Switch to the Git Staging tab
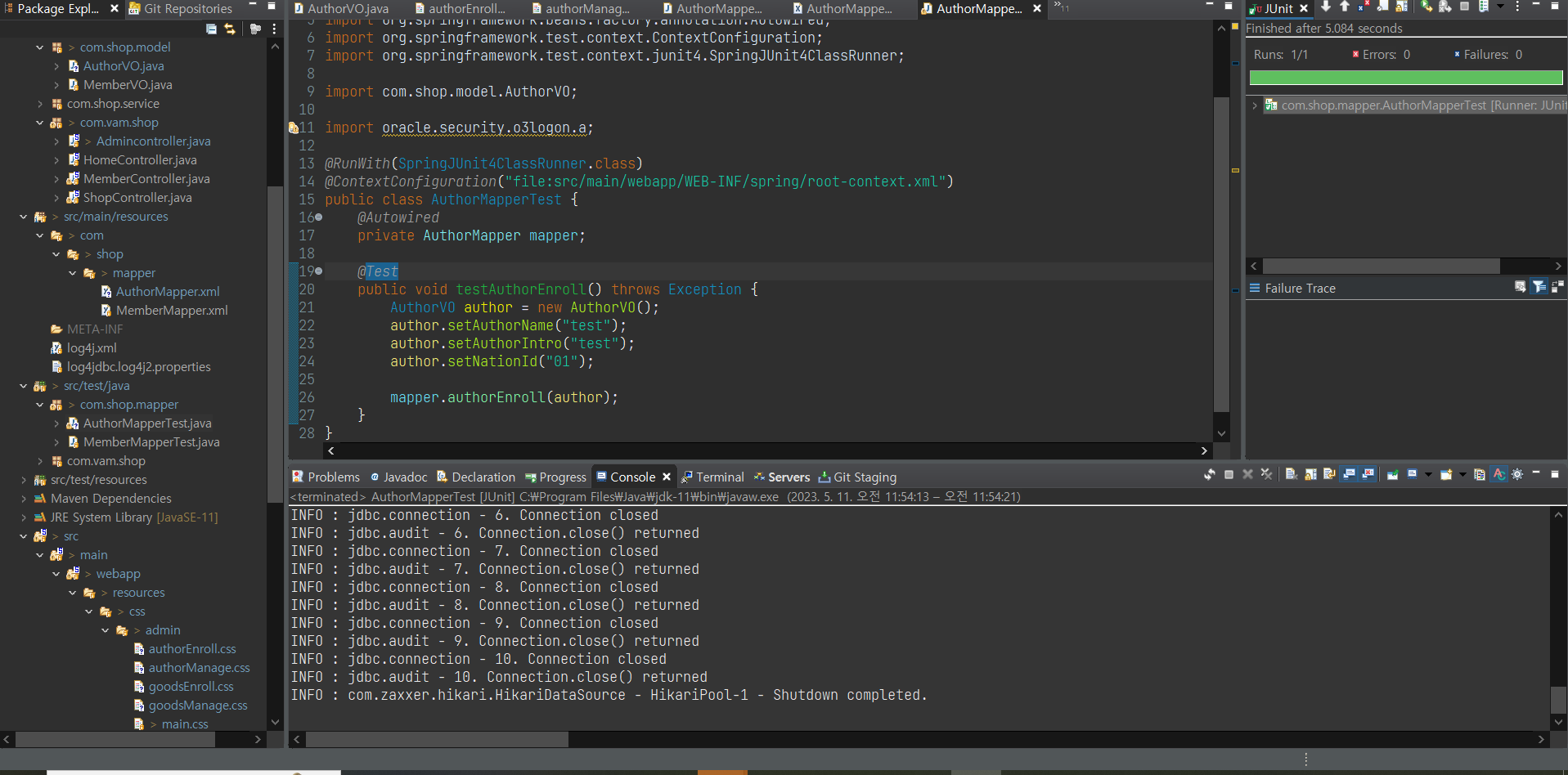The width and height of the screenshot is (1568, 775). click(857, 477)
